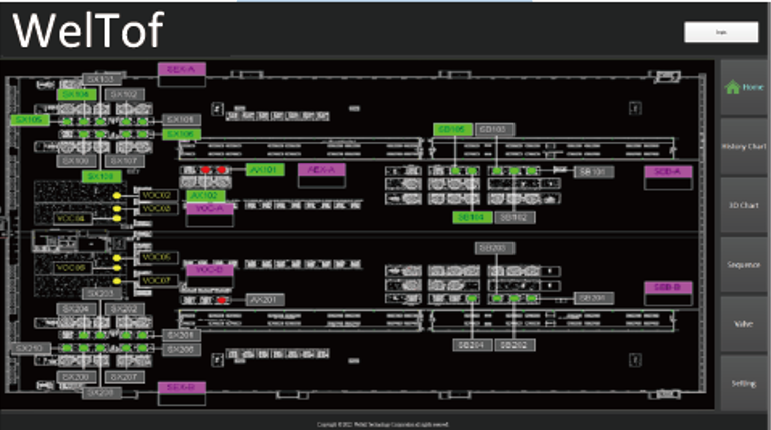Toggle the green AX101 unit
This screenshot has width=771, height=430.
coord(265,170)
